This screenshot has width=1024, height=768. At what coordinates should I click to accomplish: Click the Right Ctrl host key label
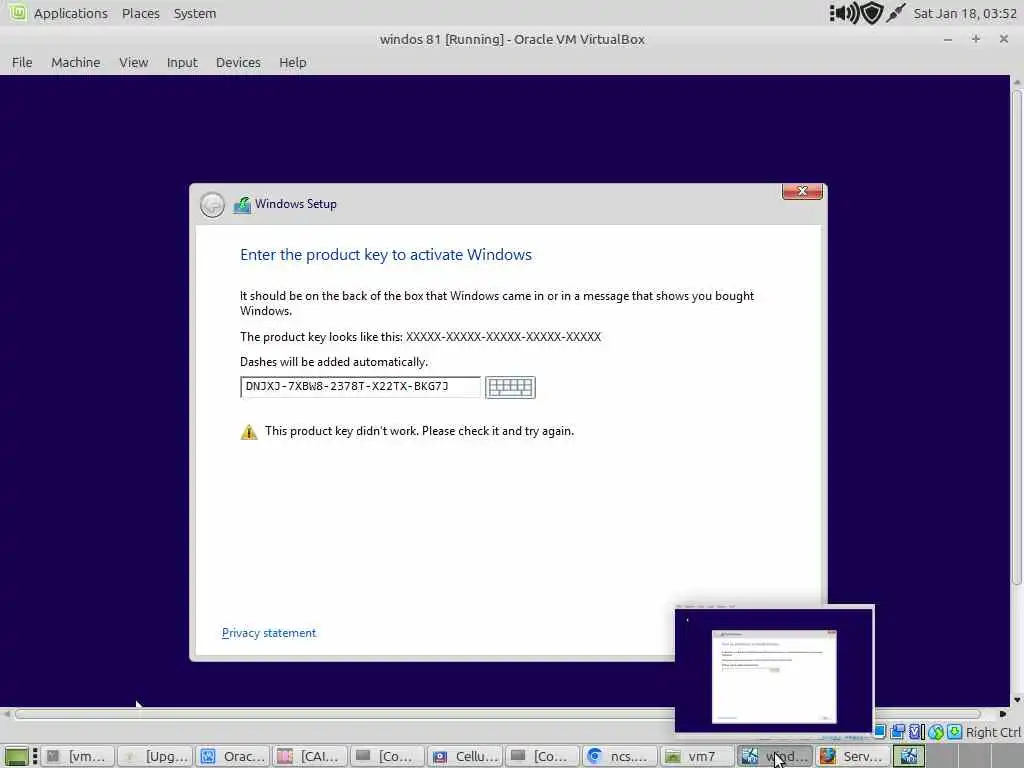point(993,732)
